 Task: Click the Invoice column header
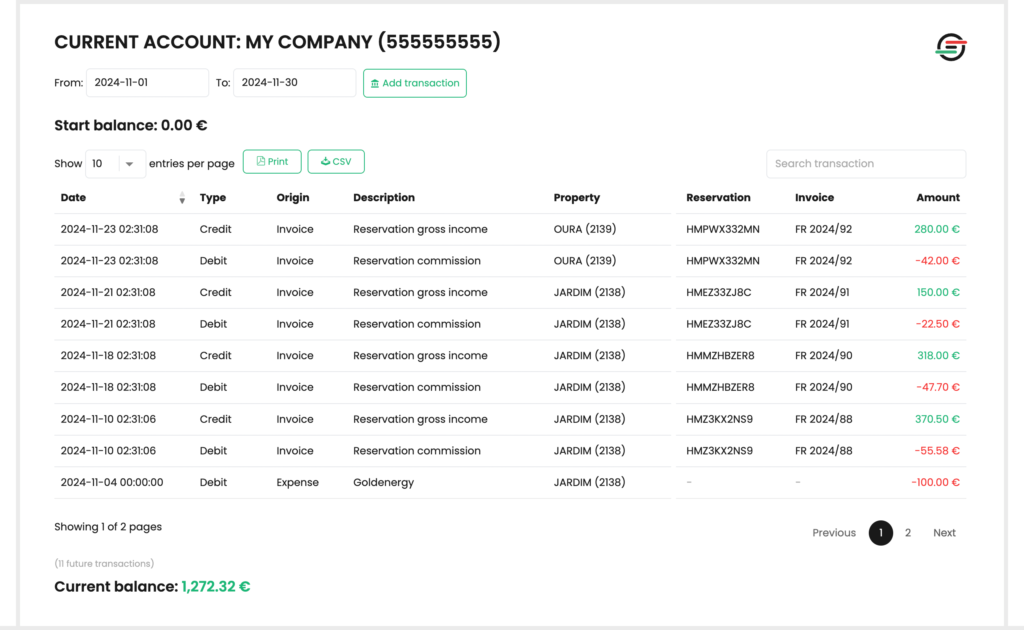(814, 198)
